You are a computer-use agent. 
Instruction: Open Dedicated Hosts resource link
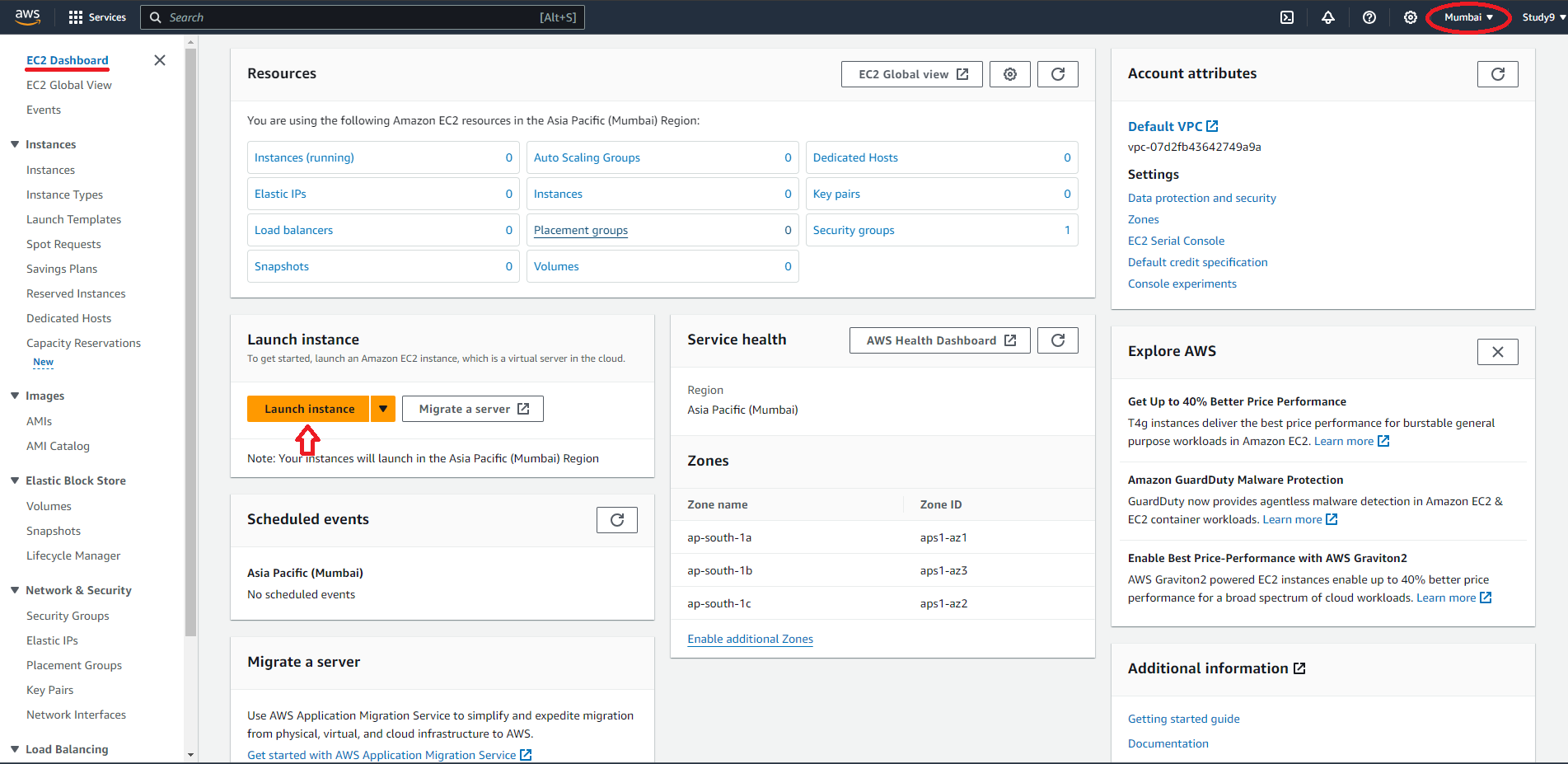tap(855, 157)
